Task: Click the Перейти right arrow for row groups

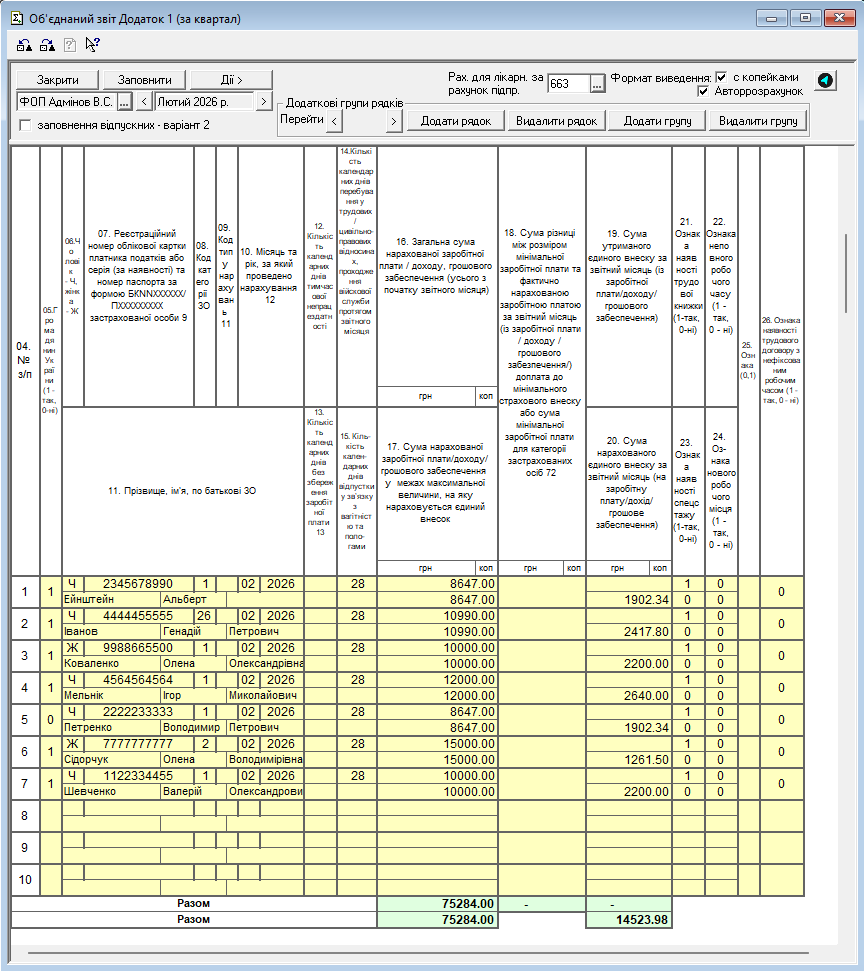Action: pyautogui.click(x=394, y=121)
